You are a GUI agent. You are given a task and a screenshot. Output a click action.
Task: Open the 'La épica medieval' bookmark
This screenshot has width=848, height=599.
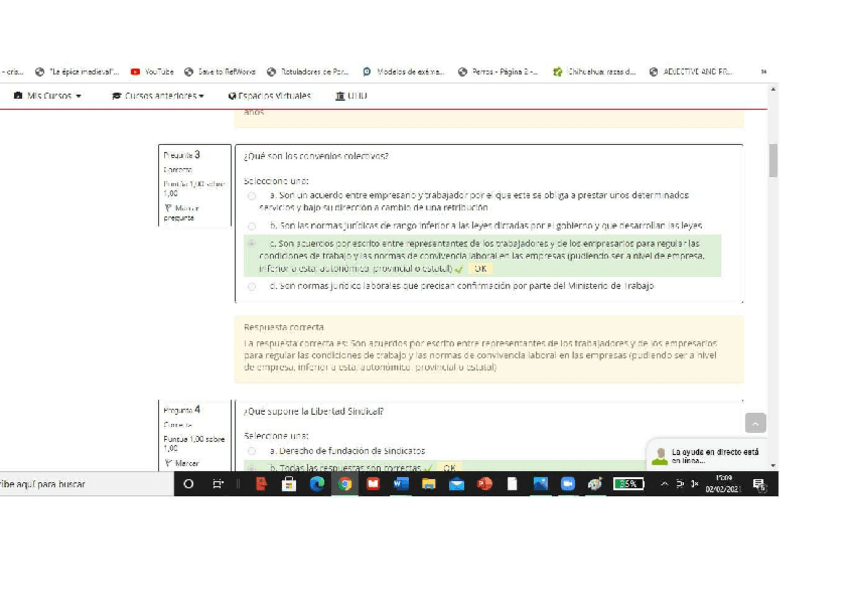point(77,72)
